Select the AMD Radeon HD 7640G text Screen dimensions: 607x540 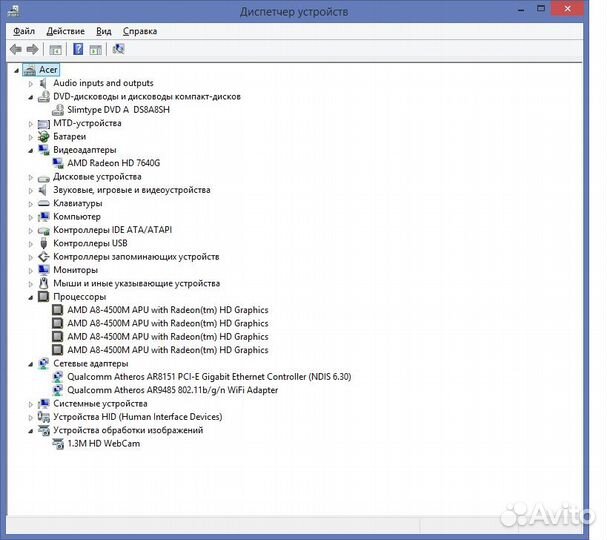pos(113,163)
